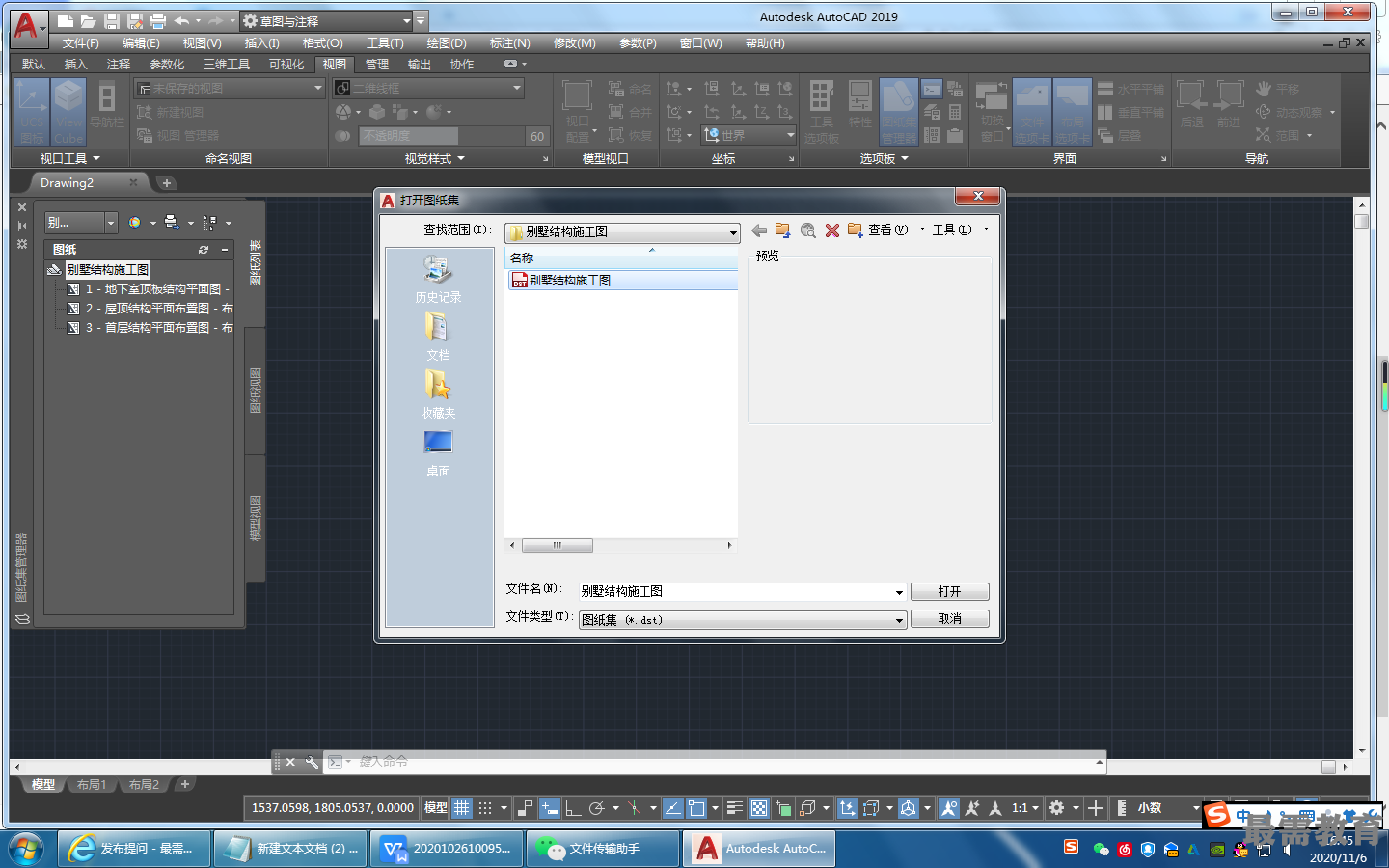
Task: Click the Save icon in quick access toolbar
Action: pos(111,20)
